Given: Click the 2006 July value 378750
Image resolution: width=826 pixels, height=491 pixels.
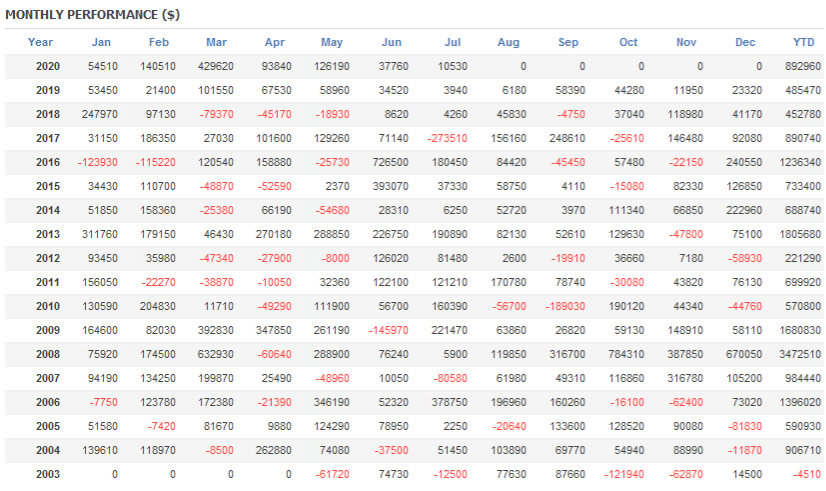Looking at the screenshot, I should click(449, 402).
